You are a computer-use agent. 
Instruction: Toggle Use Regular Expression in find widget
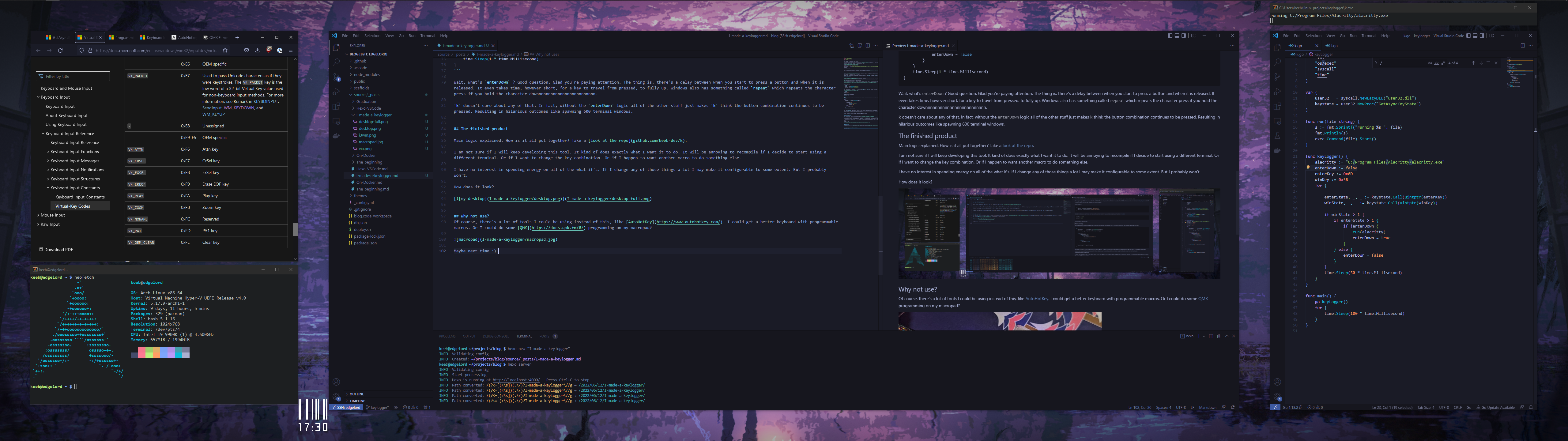(1443, 63)
